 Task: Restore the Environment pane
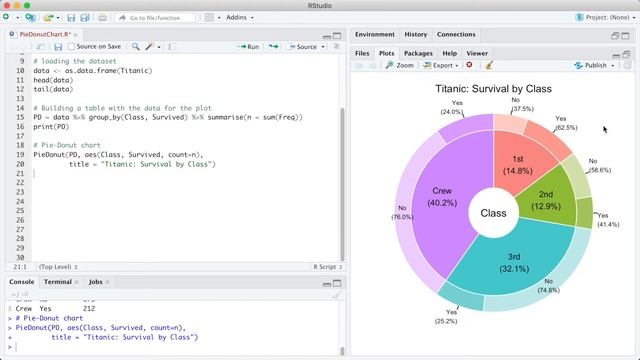(615, 36)
